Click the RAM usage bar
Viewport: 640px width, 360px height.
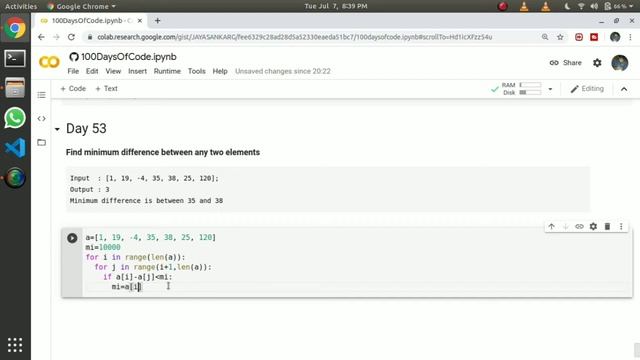[x=530, y=85]
